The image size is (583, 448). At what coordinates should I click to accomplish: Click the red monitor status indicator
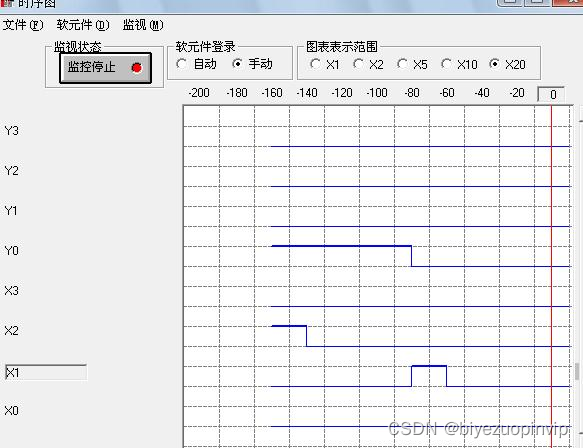coord(136,68)
